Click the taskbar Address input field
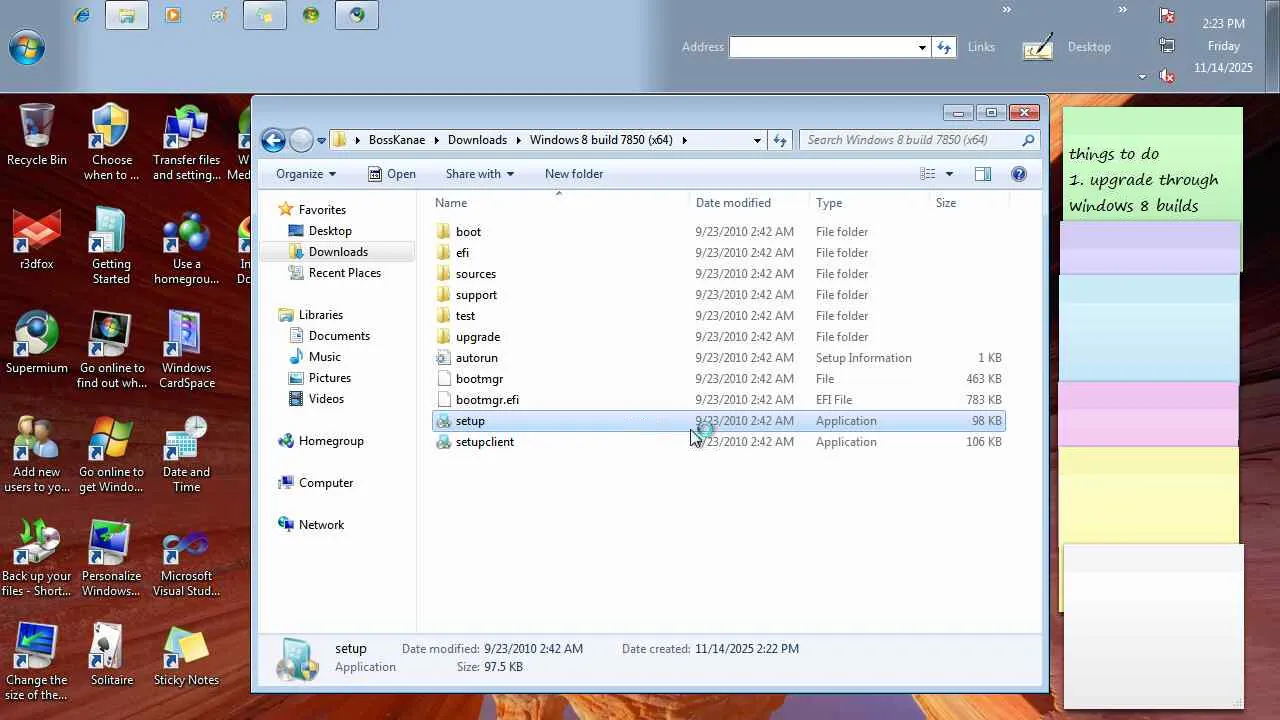The image size is (1280, 720). [822, 47]
